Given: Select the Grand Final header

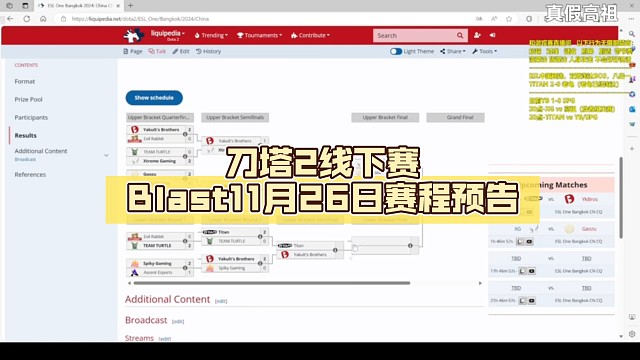Looking at the screenshot, I should [456, 118].
